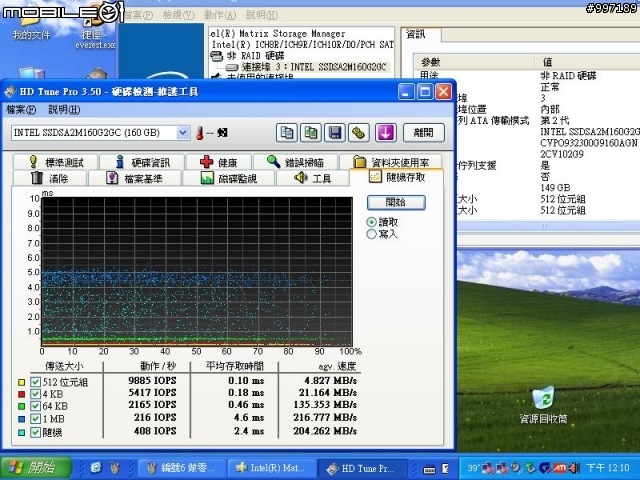Screen dimensions: 640x480
Task: Click the taskbar clock showing 下午 12:10
Action: pyautogui.click(x=608, y=468)
